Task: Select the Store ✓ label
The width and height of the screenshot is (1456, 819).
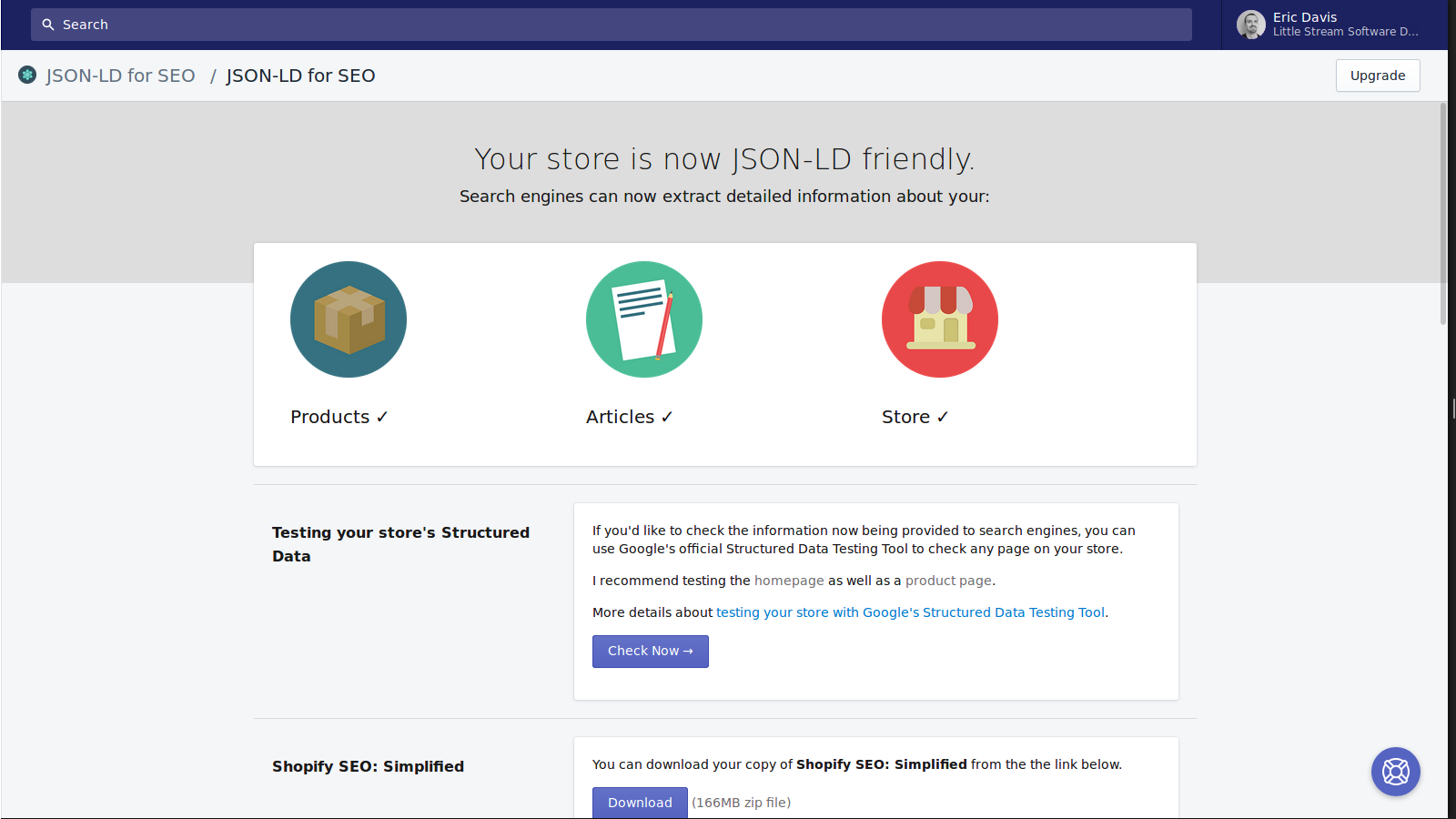Action: (x=915, y=417)
